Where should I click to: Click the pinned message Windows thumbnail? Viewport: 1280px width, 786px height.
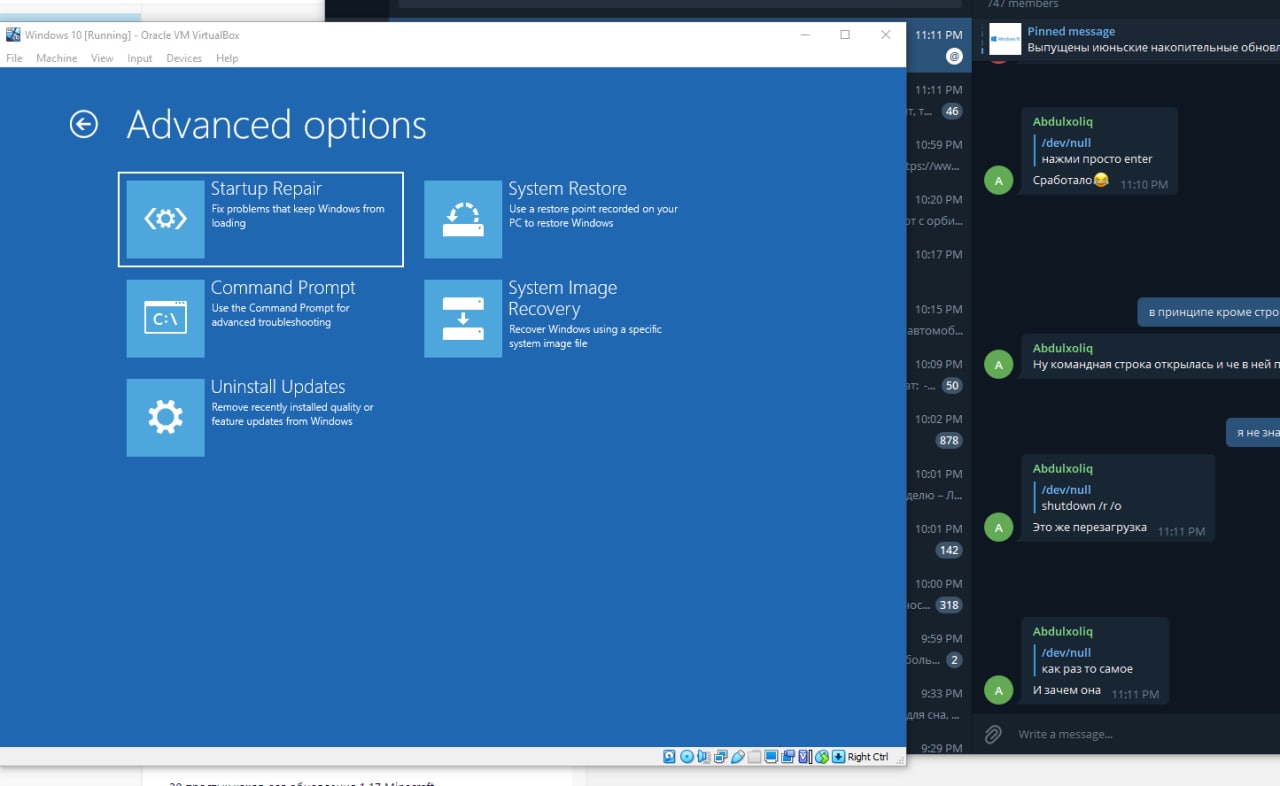coord(1005,39)
